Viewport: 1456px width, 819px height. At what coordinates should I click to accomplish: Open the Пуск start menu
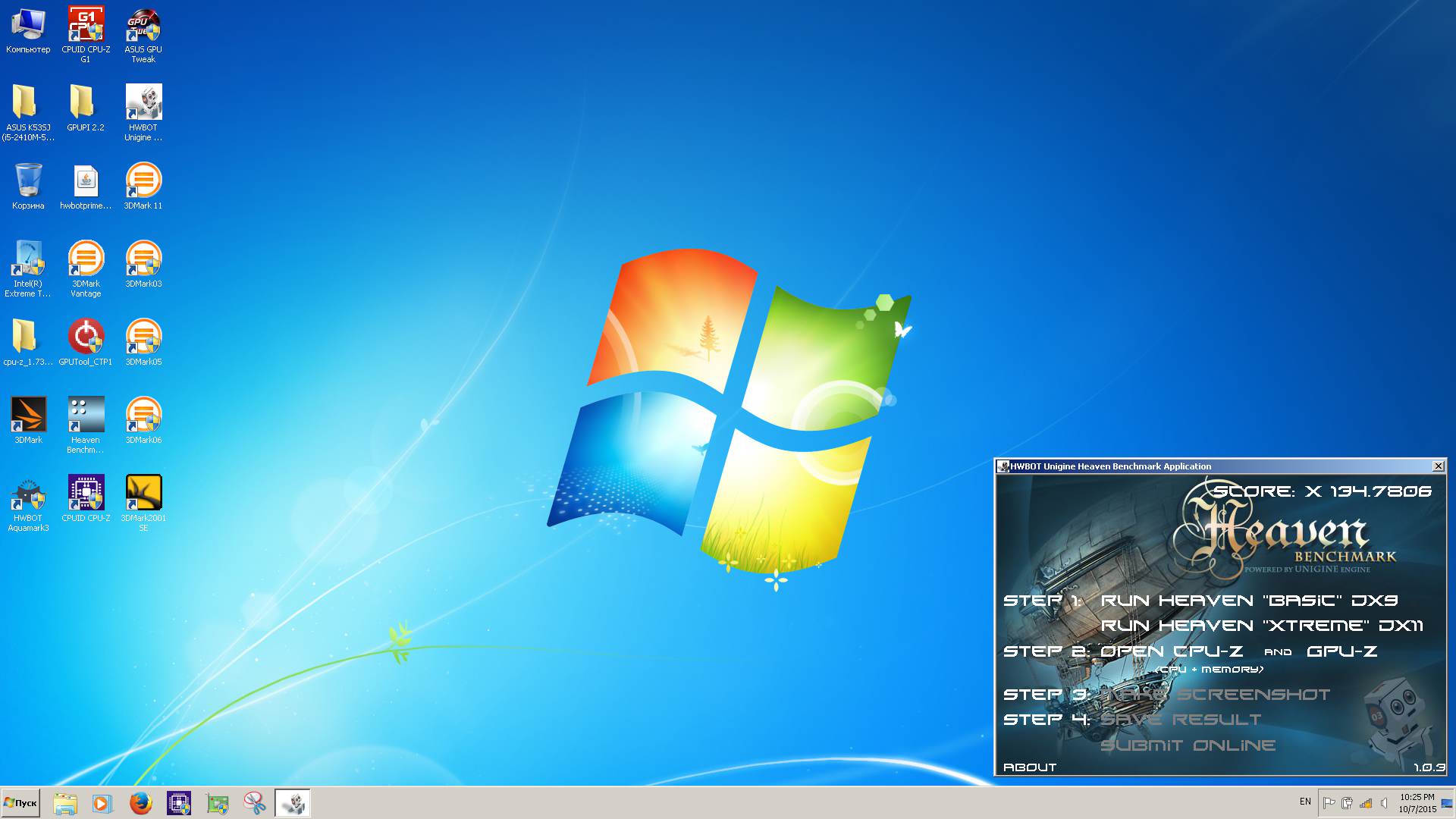point(20,803)
